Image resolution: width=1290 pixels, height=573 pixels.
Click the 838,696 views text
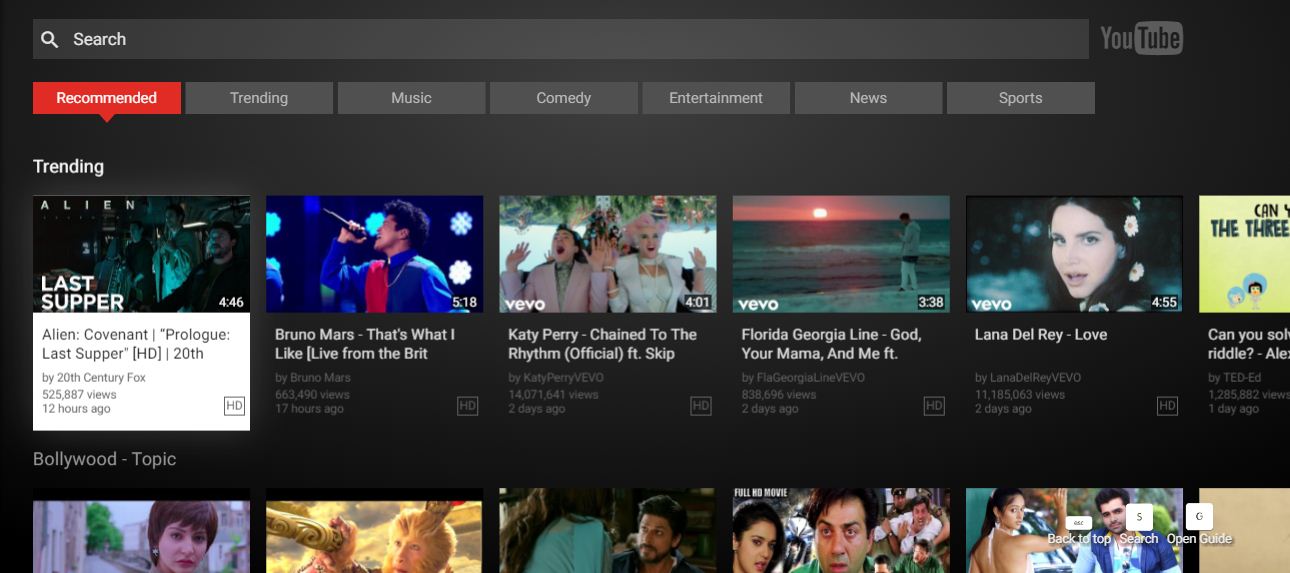[780, 394]
